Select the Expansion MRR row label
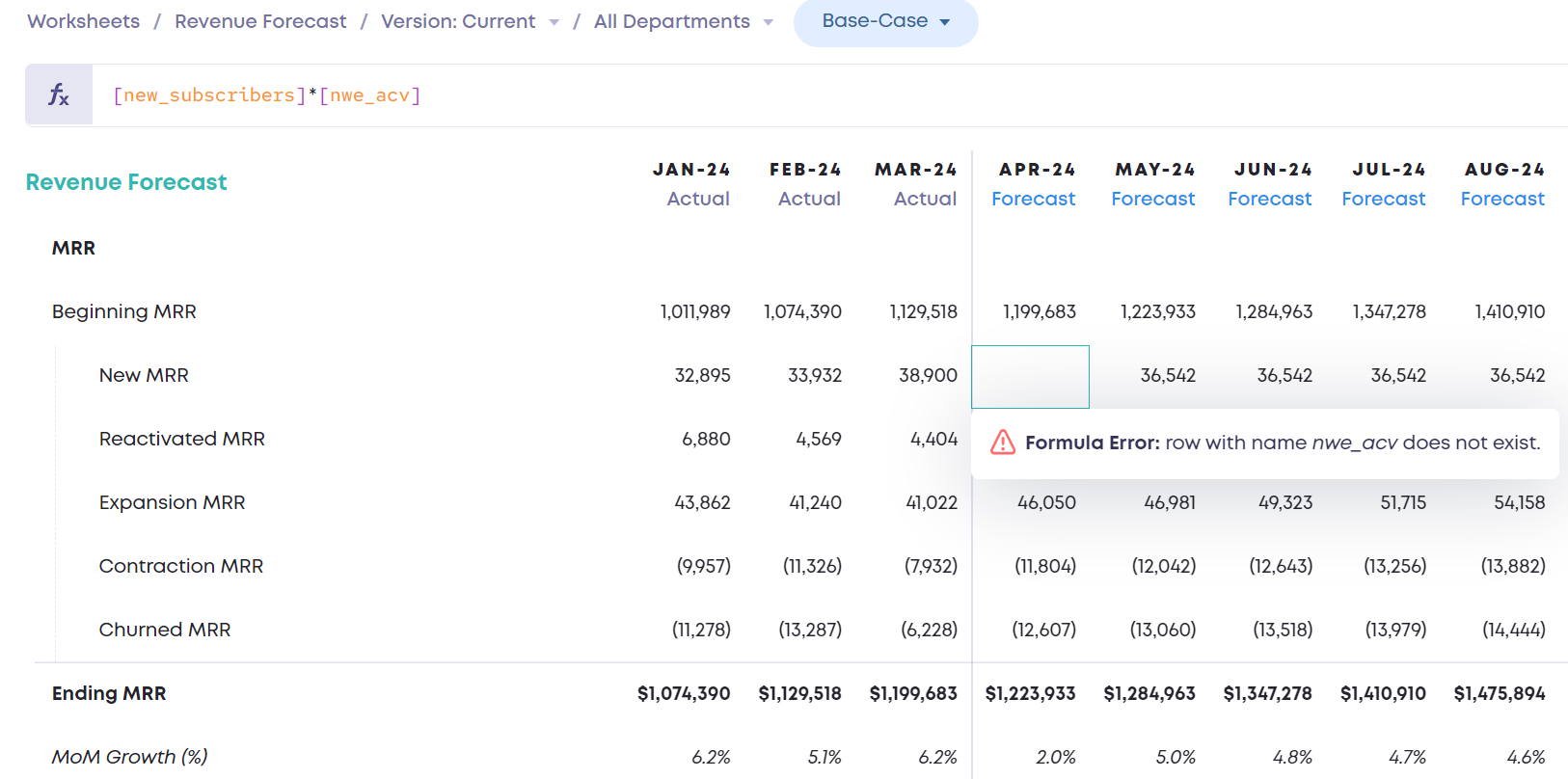Image resolution: width=1568 pixels, height=779 pixels. coord(172,502)
